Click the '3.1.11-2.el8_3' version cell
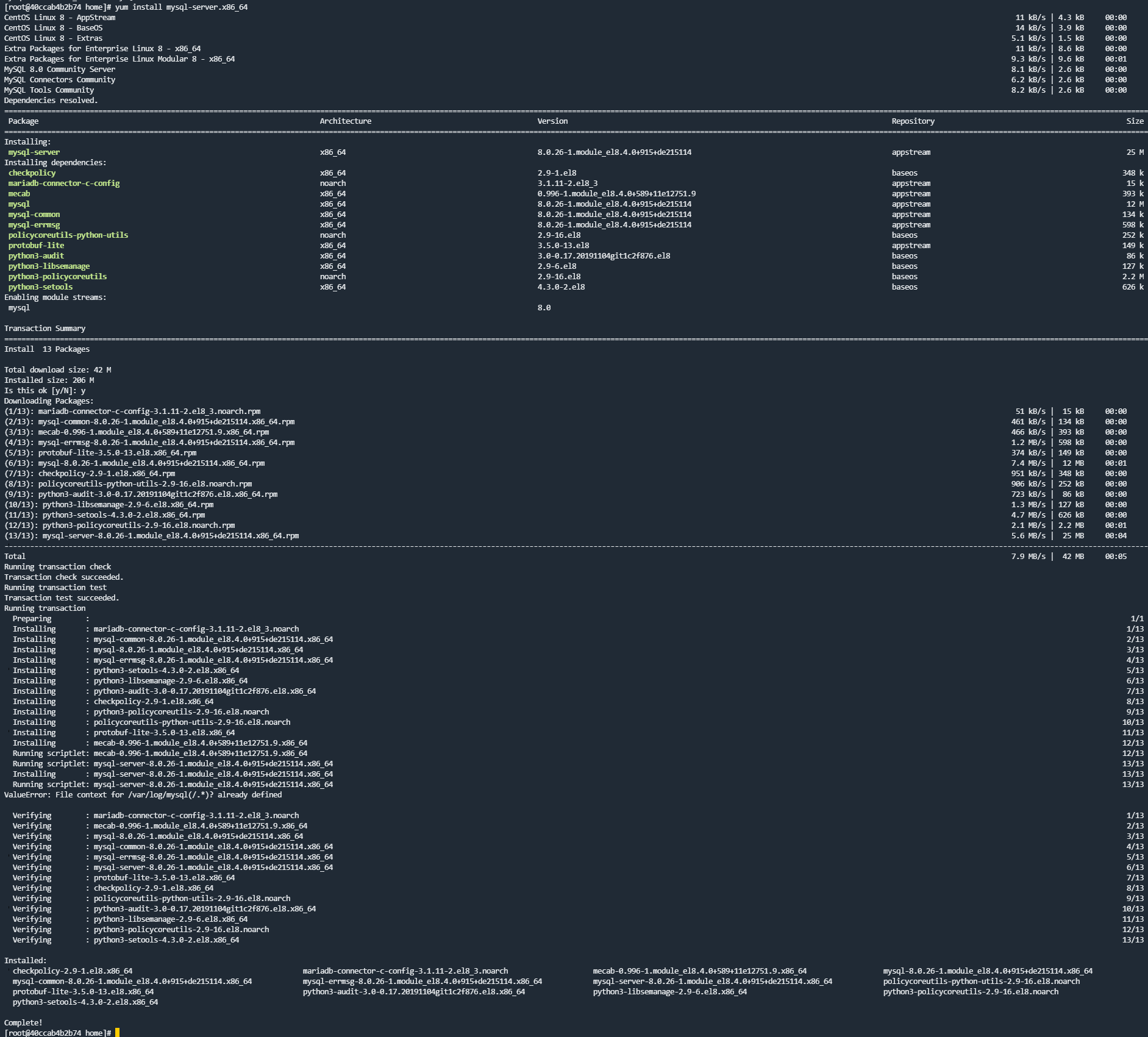 pos(568,184)
